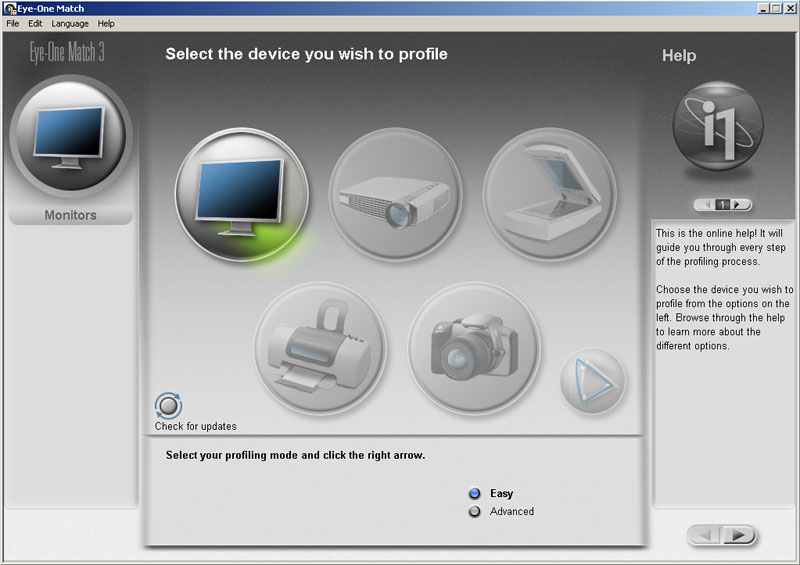
Task: Click 'Select your profiling mode' instruction text
Action: [x=295, y=455]
